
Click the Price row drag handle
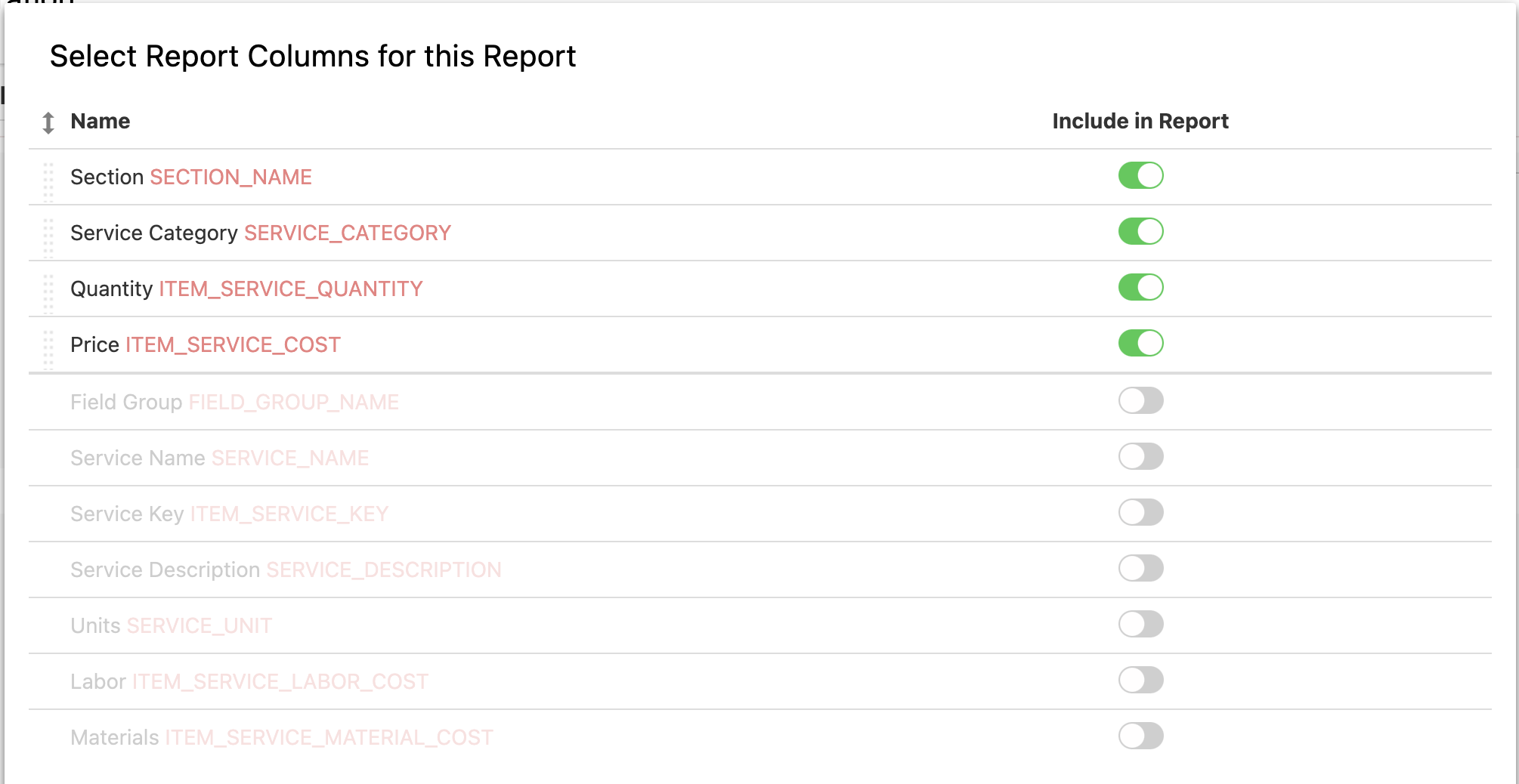[x=48, y=350]
